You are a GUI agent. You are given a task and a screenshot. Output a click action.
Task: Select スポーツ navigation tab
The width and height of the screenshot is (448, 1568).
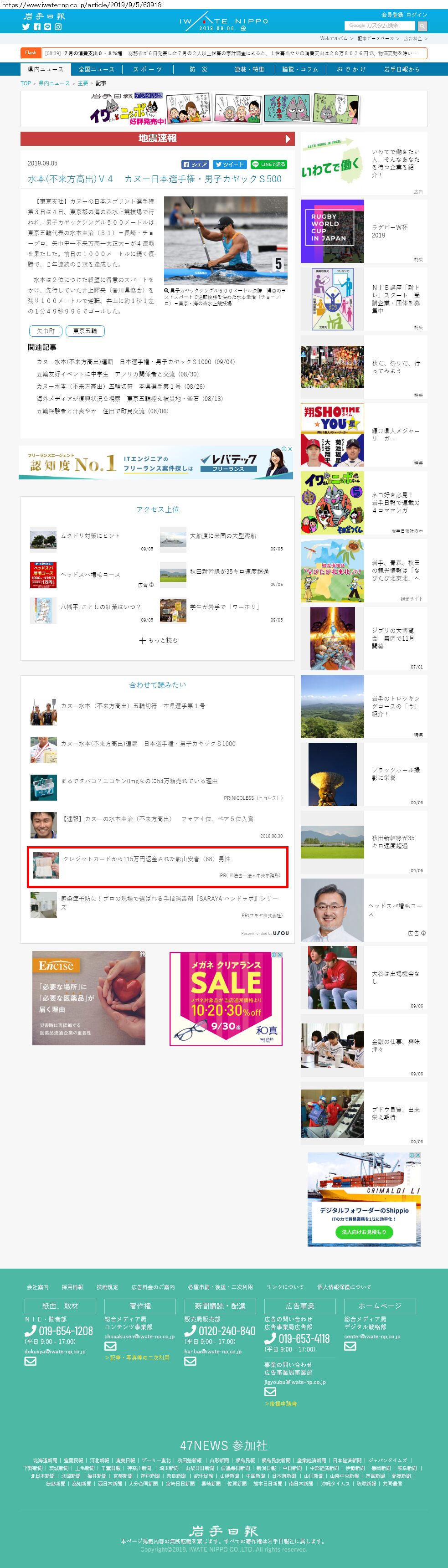148,69
